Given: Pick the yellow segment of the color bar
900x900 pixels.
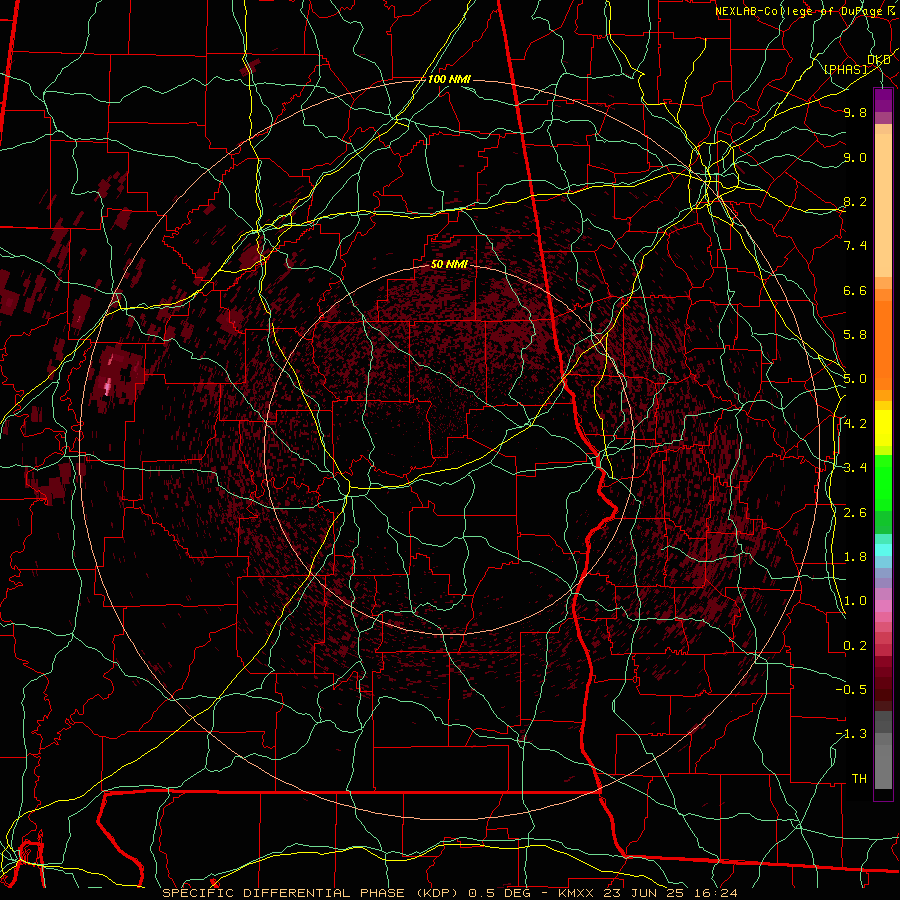Looking at the screenshot, I should pyautogui.click(x=883, y=428).
